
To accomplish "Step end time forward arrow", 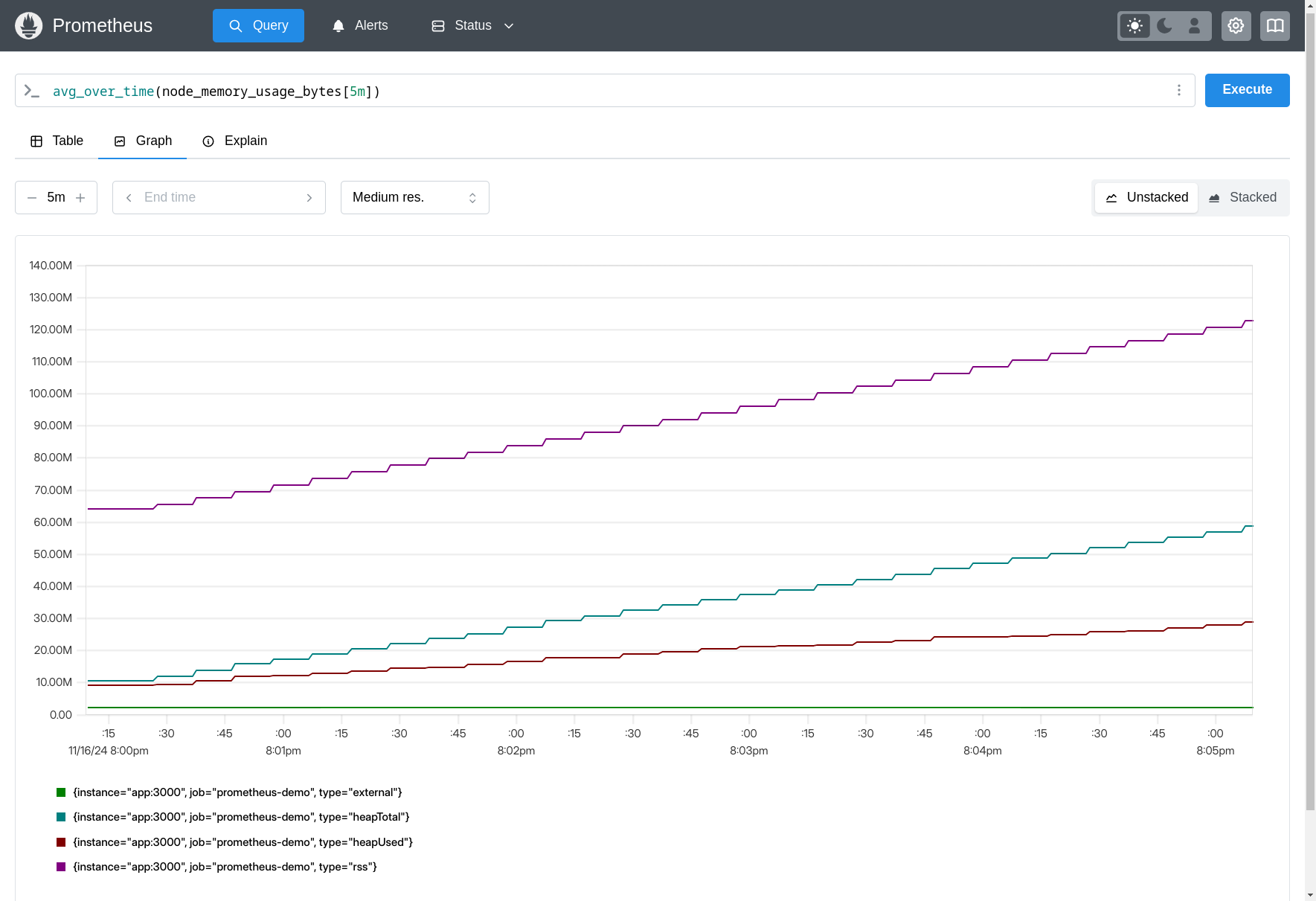I will pos(309,198).
